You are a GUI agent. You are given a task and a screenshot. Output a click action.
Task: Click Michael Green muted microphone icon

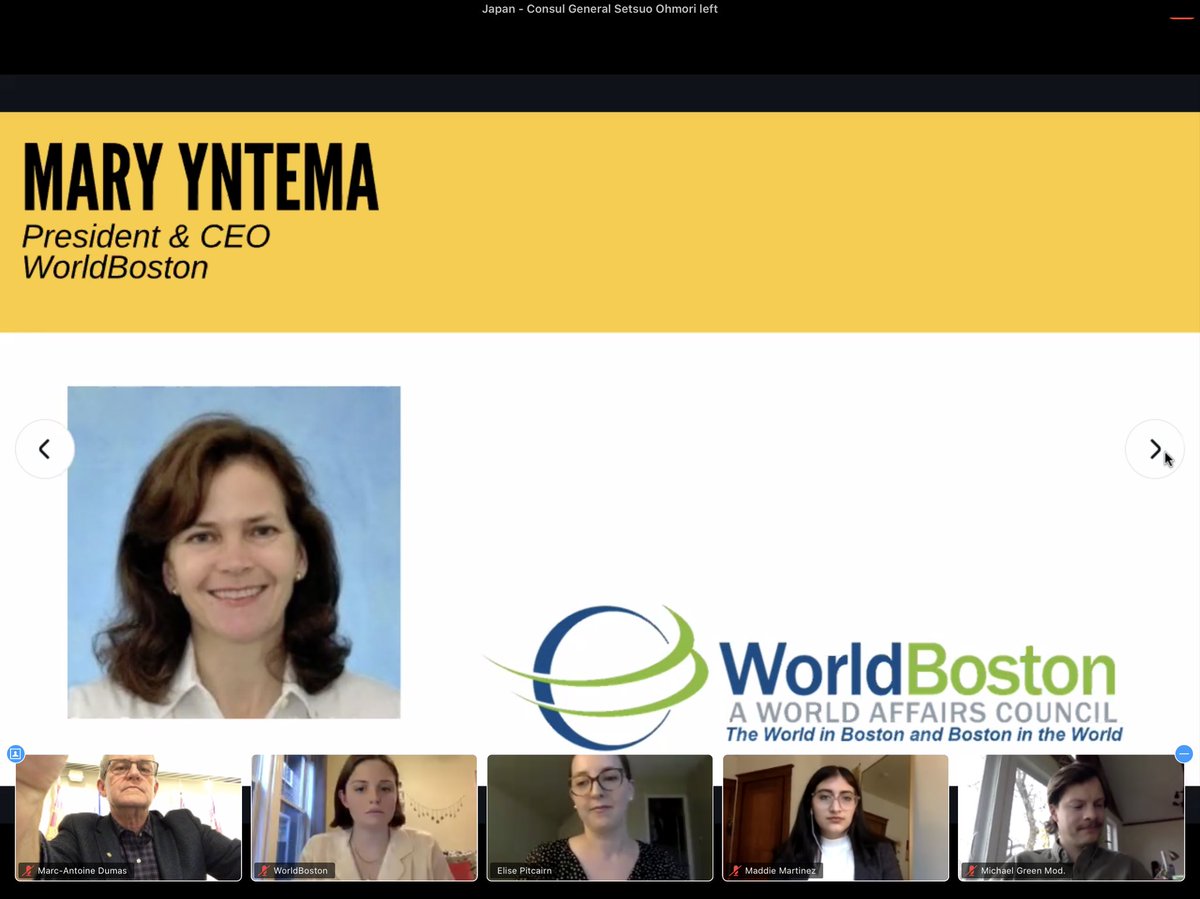click(x=972, y=871)
